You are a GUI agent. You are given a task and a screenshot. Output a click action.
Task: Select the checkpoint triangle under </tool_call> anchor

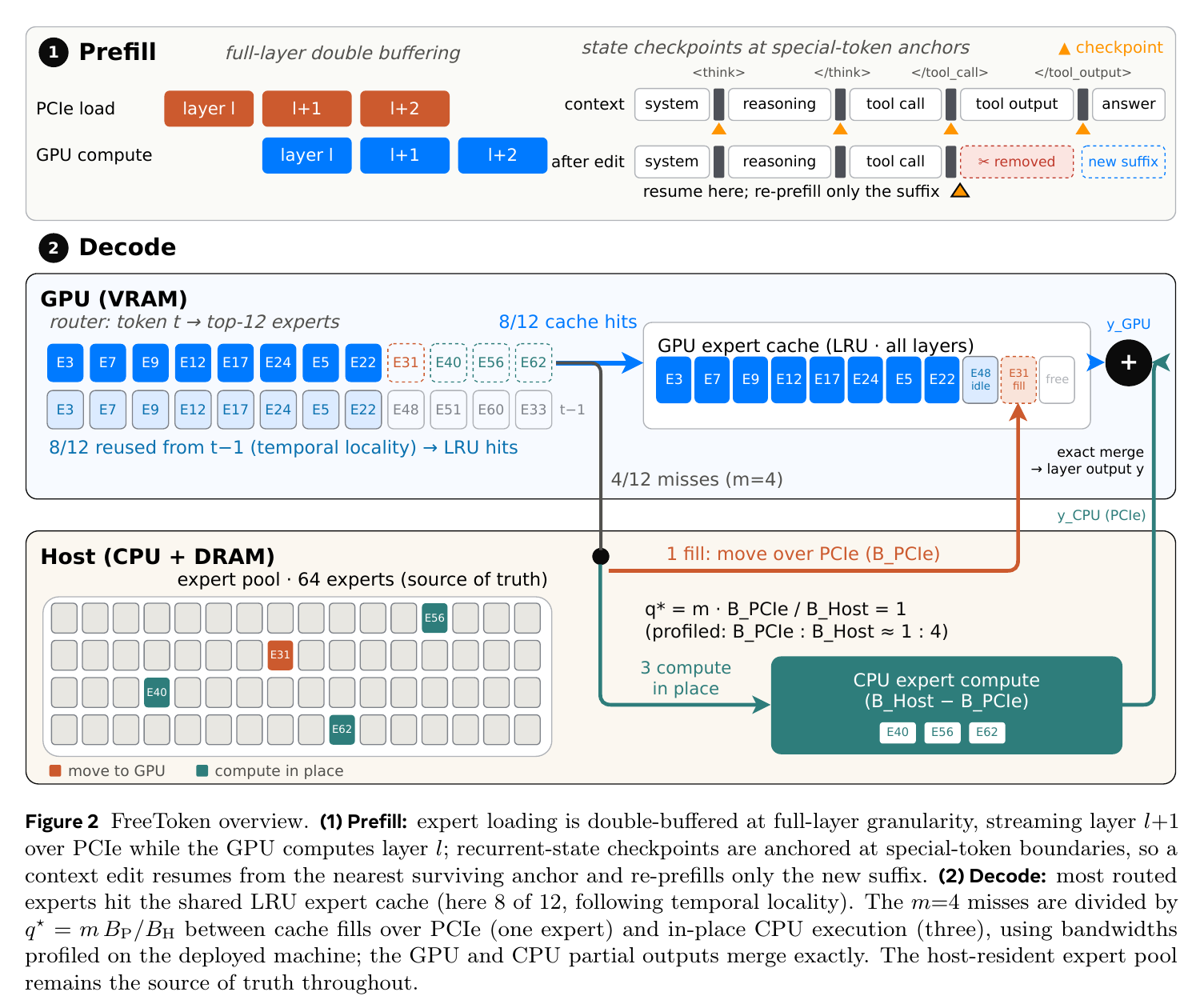[x=950, y=129]
